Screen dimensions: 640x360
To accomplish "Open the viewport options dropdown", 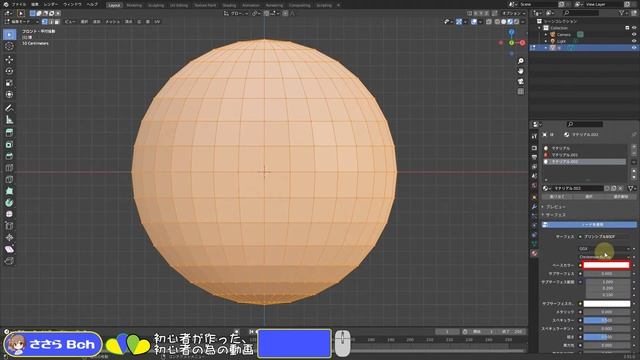I will pos(513,13).
